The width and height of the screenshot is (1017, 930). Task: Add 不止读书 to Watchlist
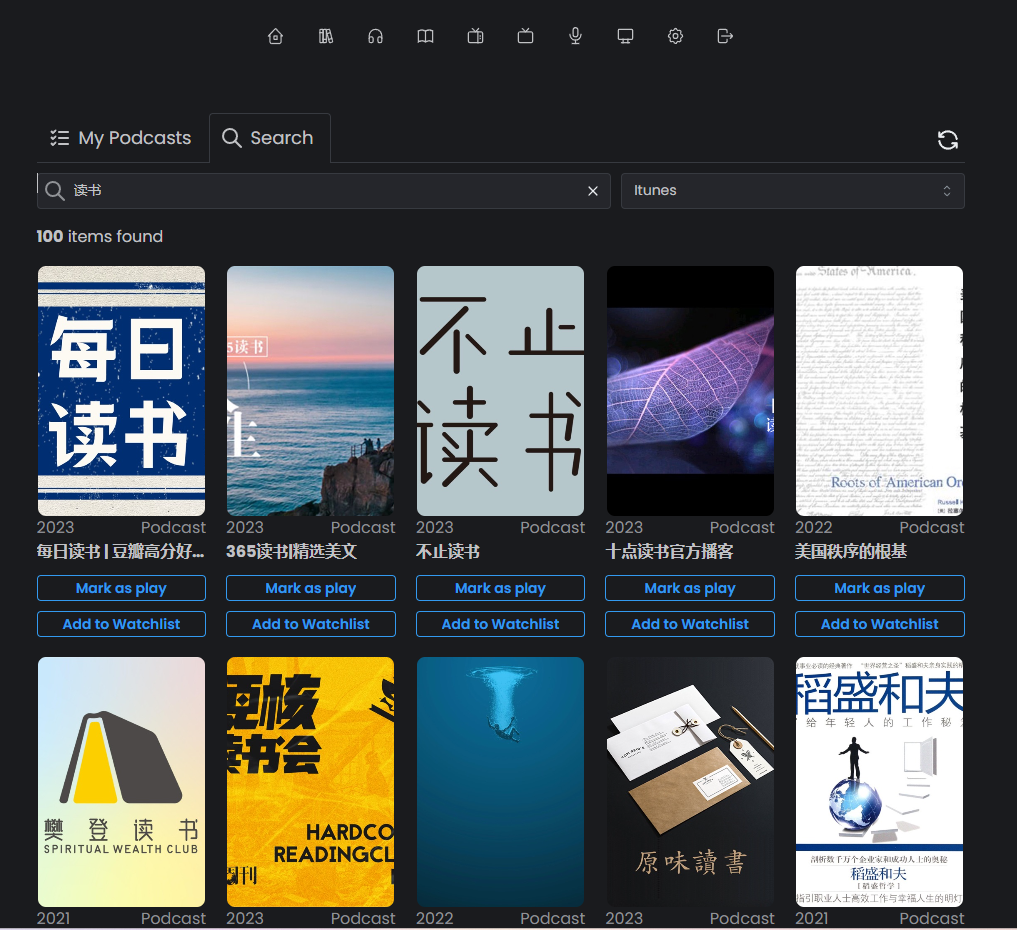500,624
